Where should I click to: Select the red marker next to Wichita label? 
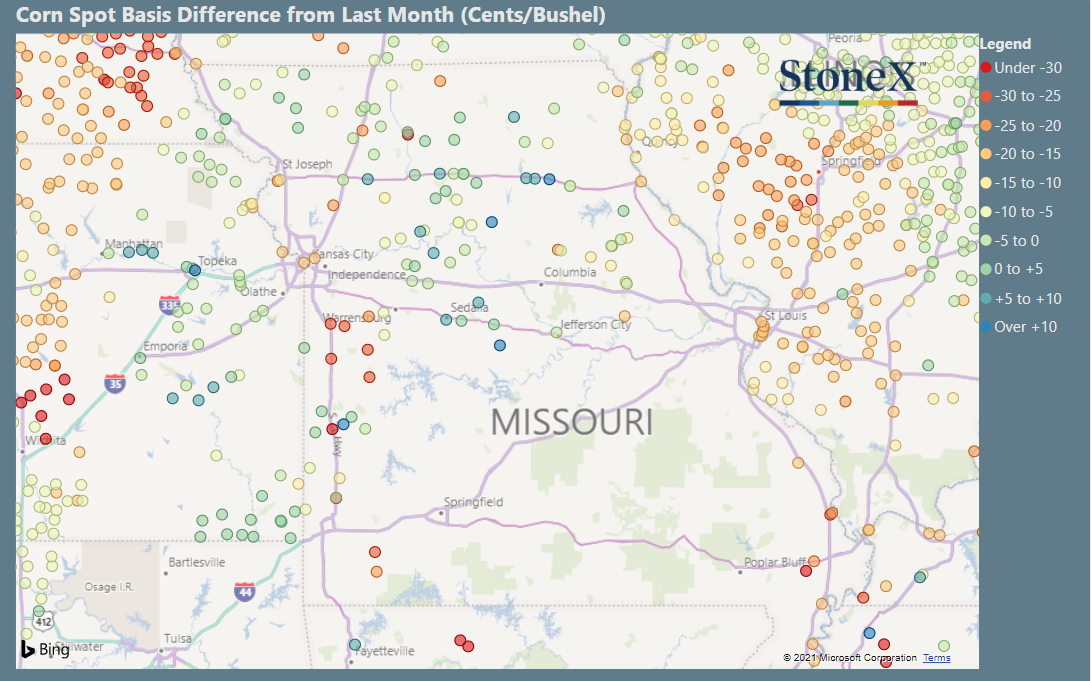point(46,438)
